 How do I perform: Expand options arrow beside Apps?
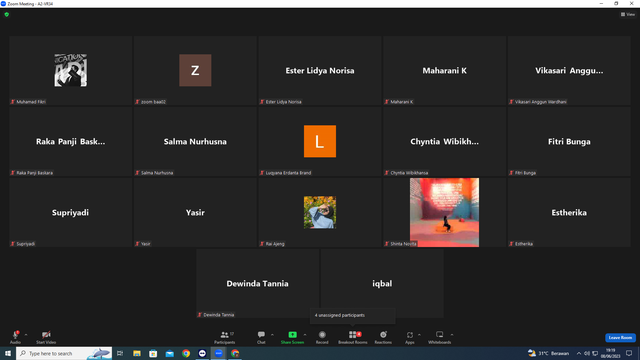[419, 335]
